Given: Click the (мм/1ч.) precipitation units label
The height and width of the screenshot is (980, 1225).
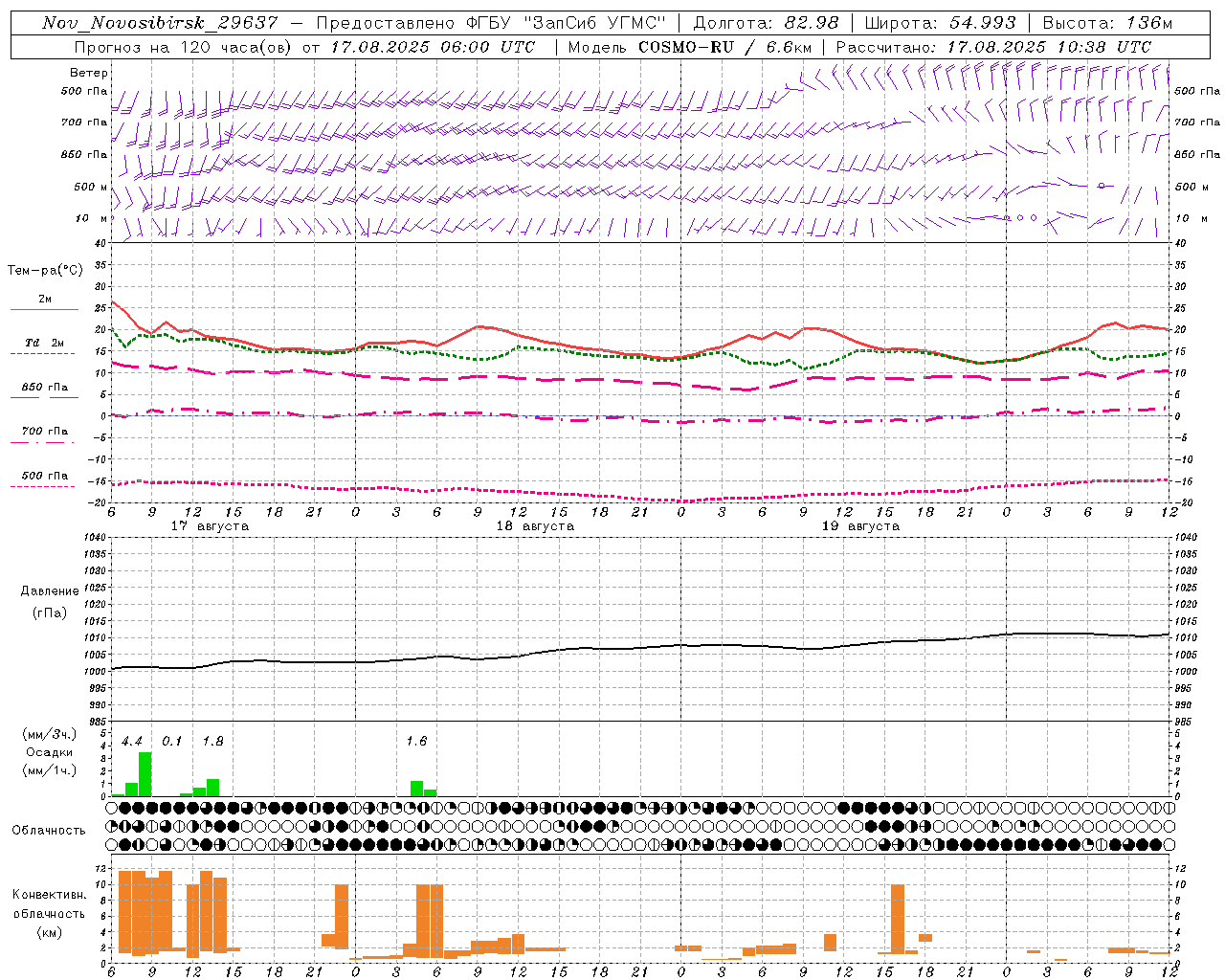Looking at the screenshot, I should coord(50,770).
